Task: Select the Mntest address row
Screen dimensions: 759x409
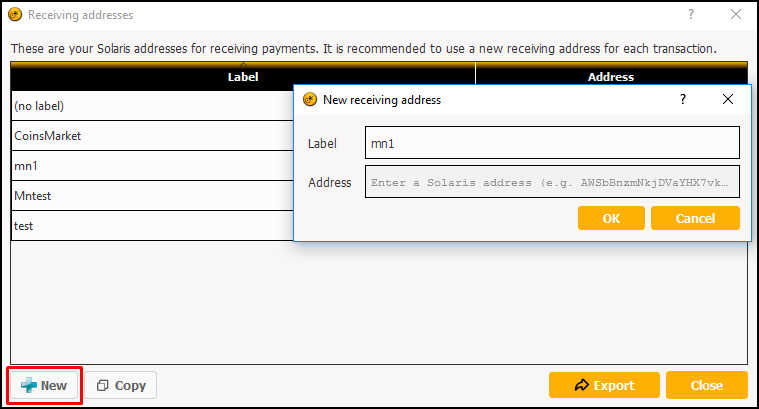Action: click(x=152, y=196)
